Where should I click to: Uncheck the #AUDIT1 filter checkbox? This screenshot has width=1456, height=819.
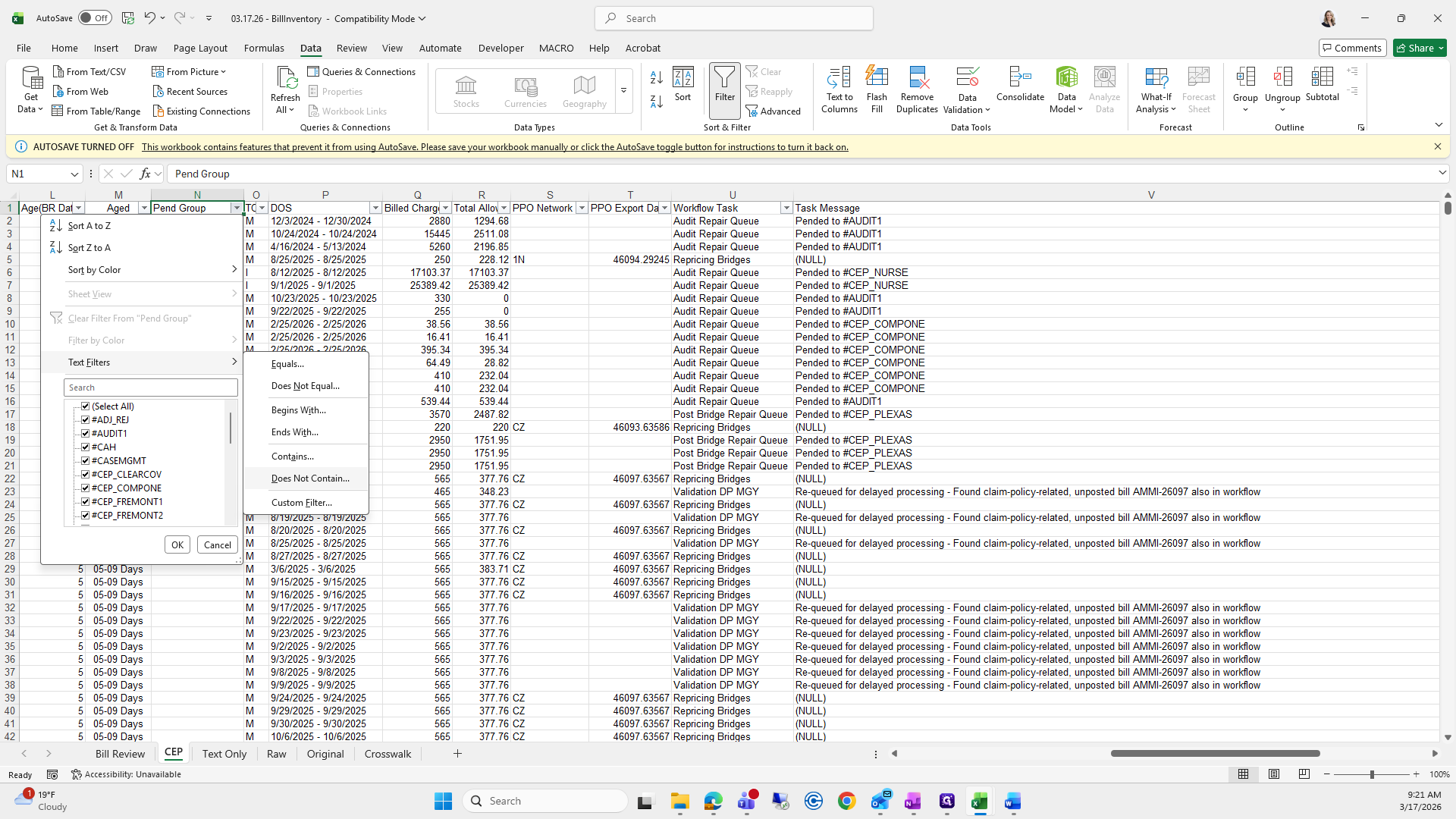[86, 434]
